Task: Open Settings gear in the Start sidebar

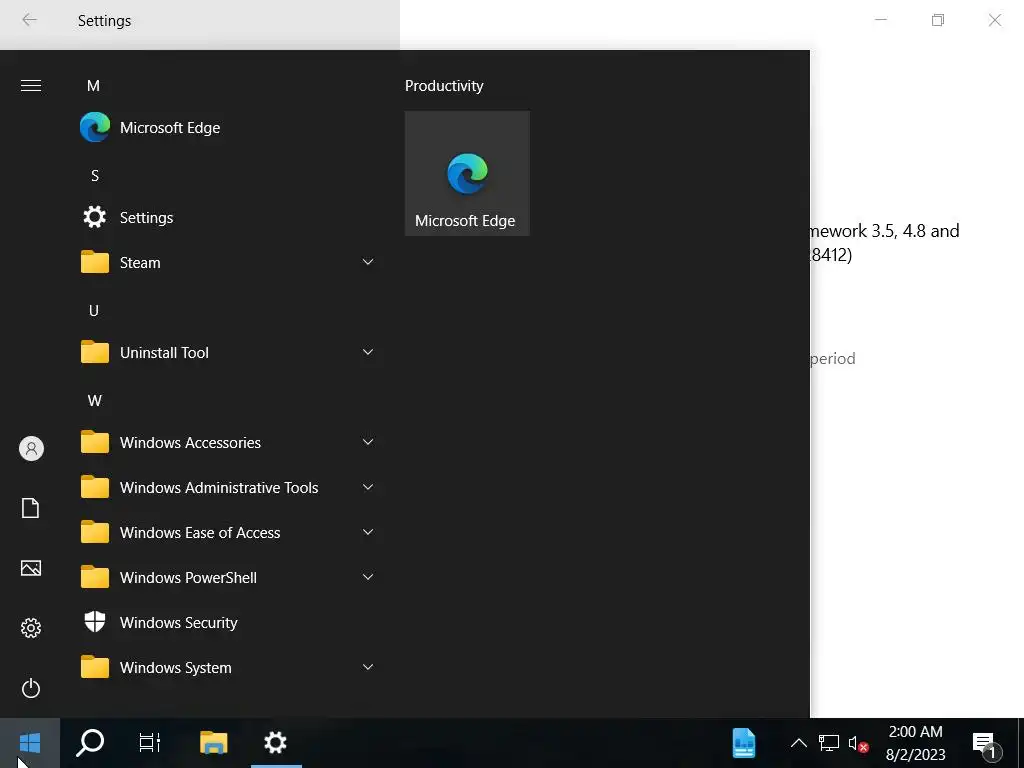Action: point(31,628)
